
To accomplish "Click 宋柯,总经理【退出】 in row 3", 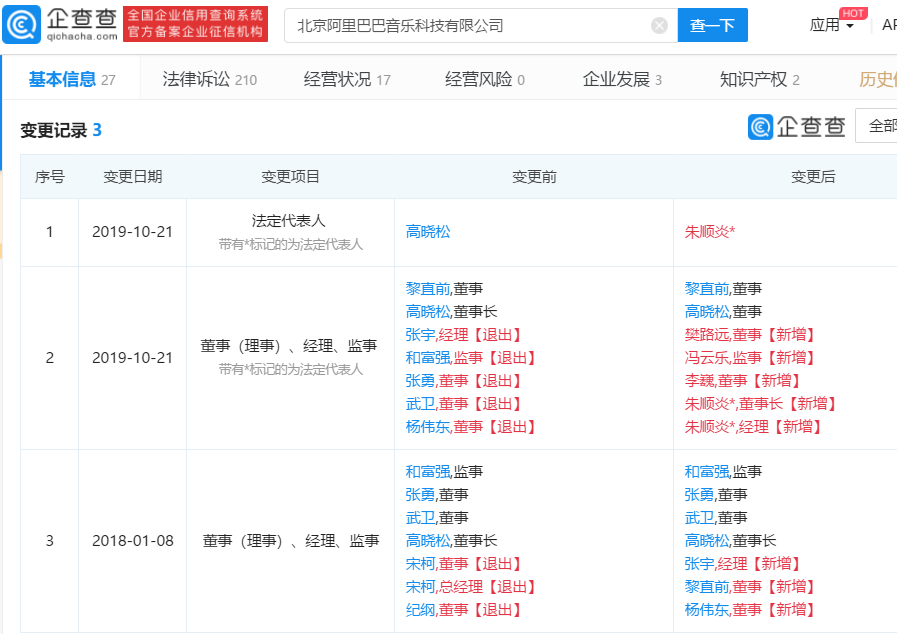I will click(471, 587).
